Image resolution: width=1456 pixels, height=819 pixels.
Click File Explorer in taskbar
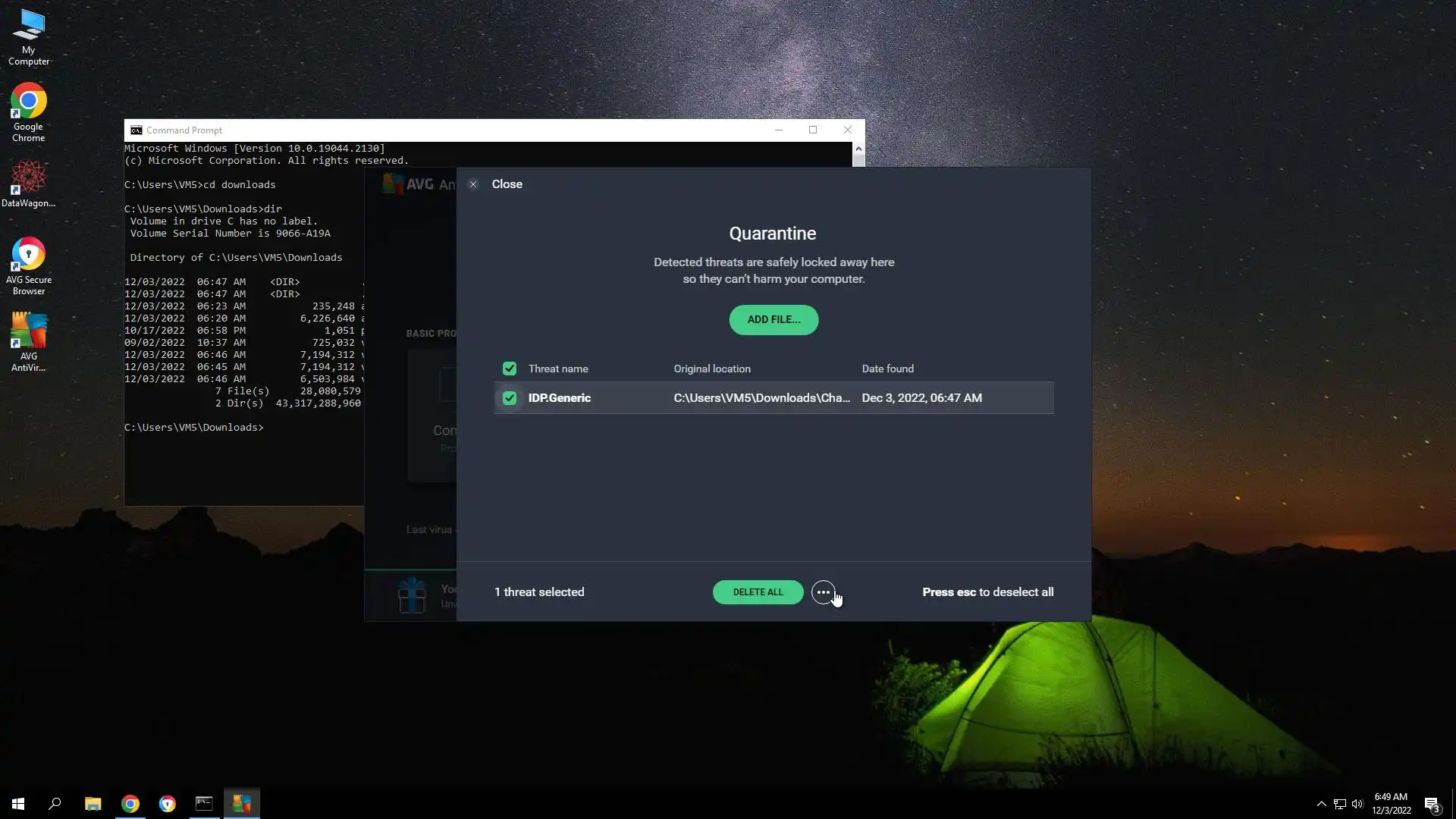click(93, 804)
